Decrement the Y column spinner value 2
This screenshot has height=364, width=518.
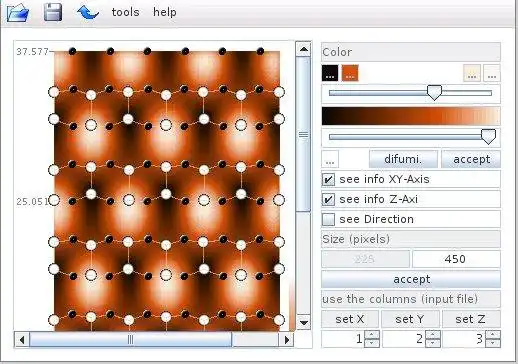(x=432, y=343)
